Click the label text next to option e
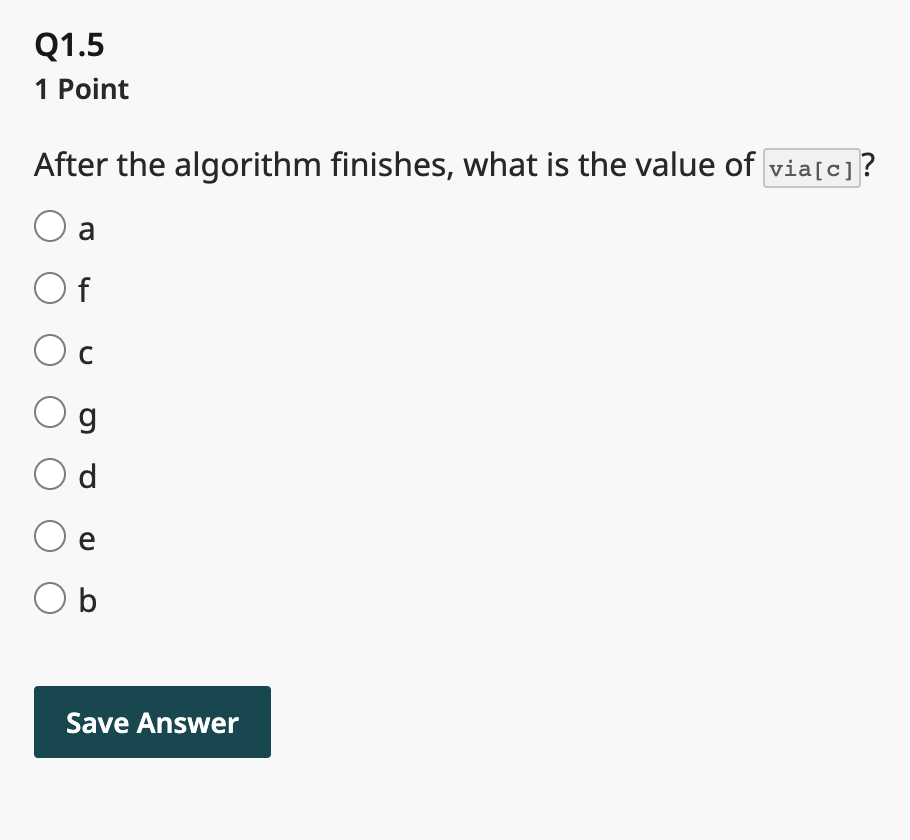Image resolution: width=910 pixels, height=840 pixels. pos(87,539)
